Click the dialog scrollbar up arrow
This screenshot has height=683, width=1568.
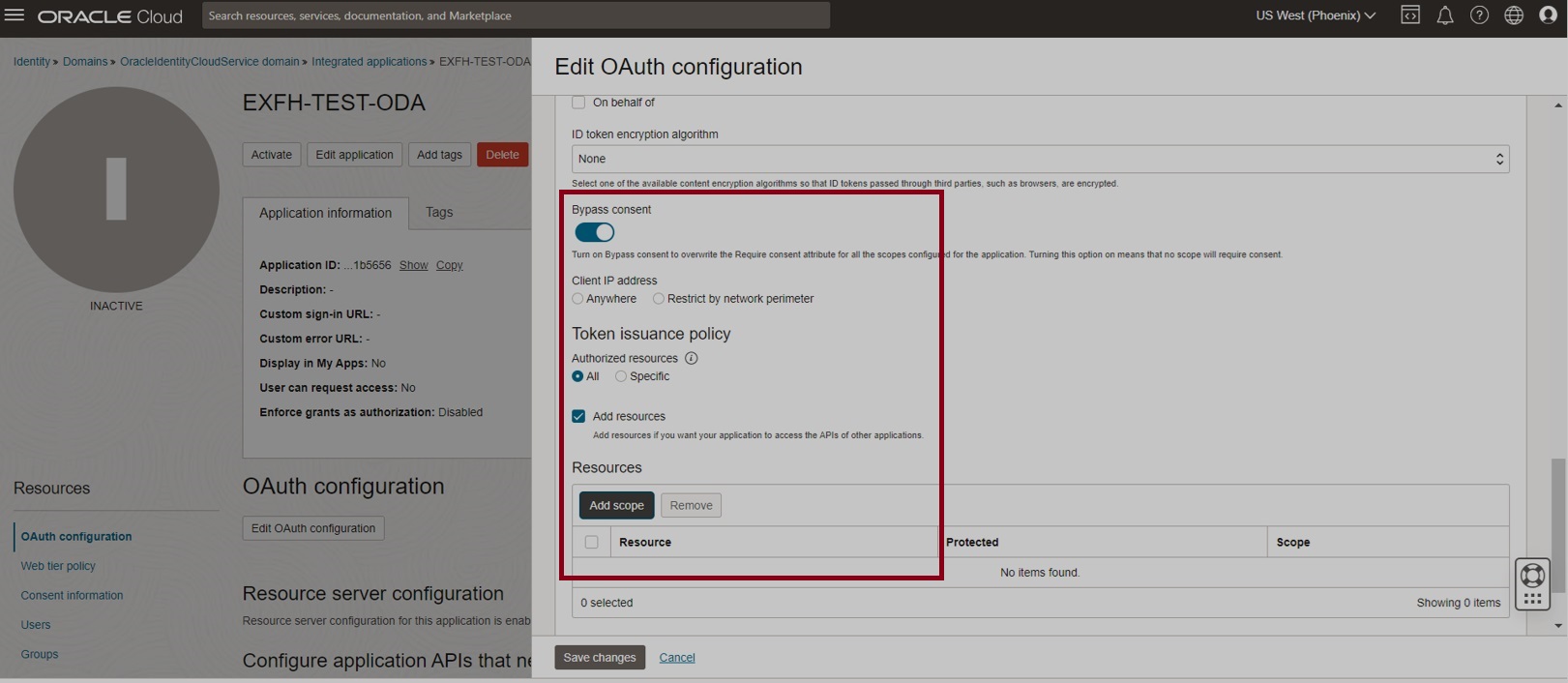1558,104
